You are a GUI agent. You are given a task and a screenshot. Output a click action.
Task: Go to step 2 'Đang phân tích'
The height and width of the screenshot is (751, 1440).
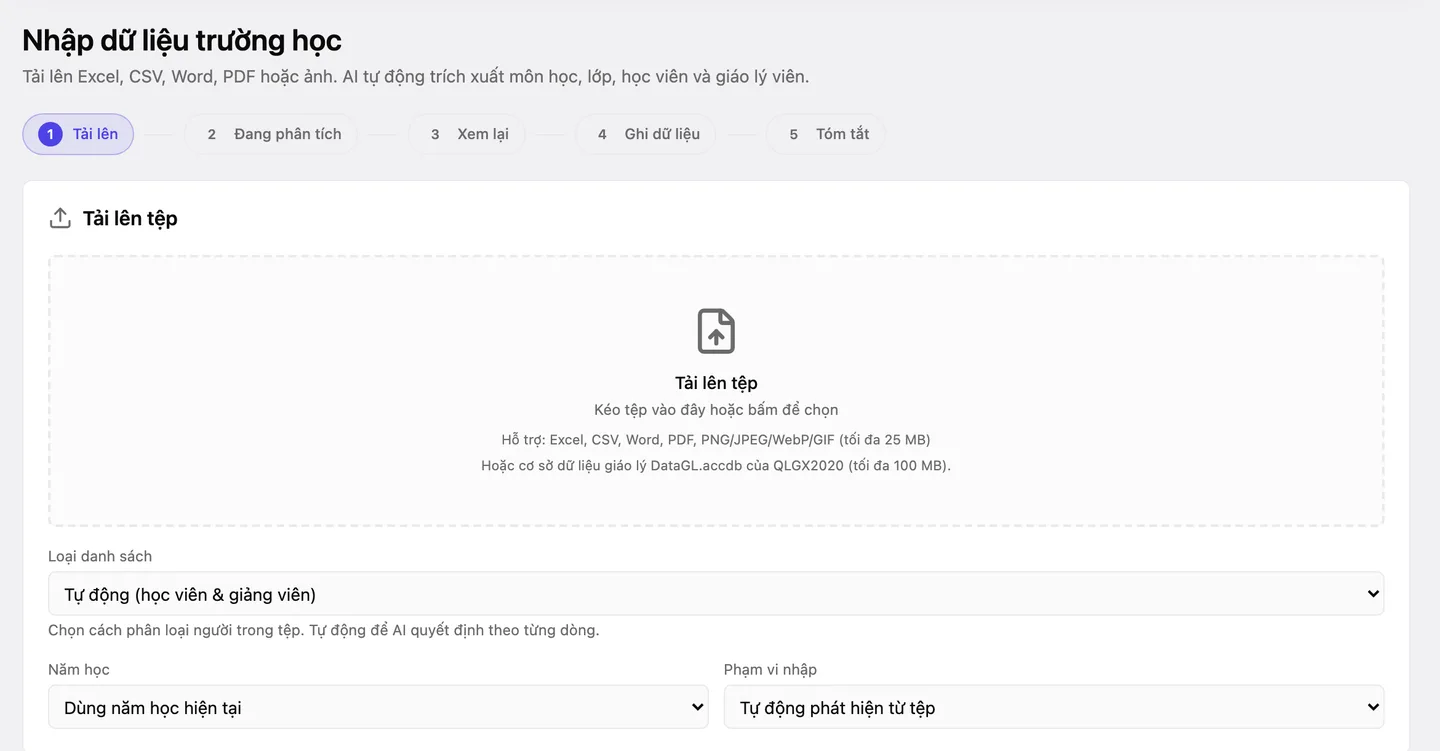[271, 134]
